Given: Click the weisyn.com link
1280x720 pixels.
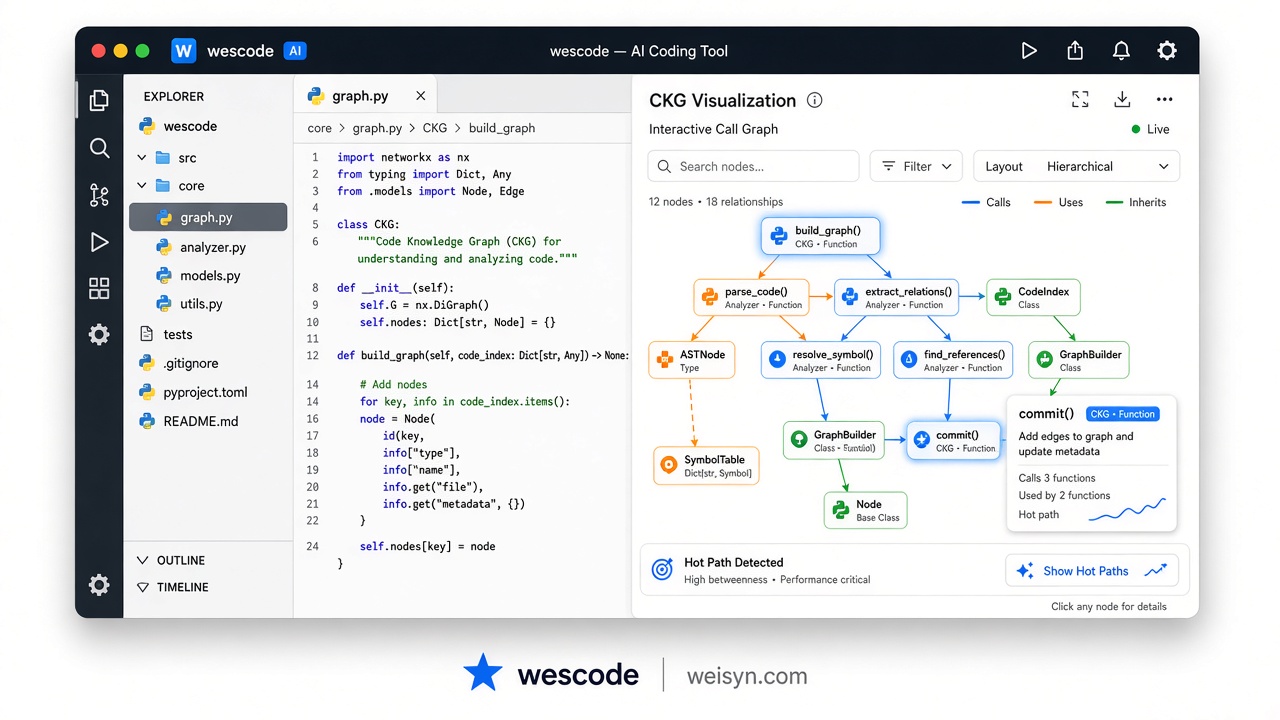Looking at the screenshot, I should point(747,676).
